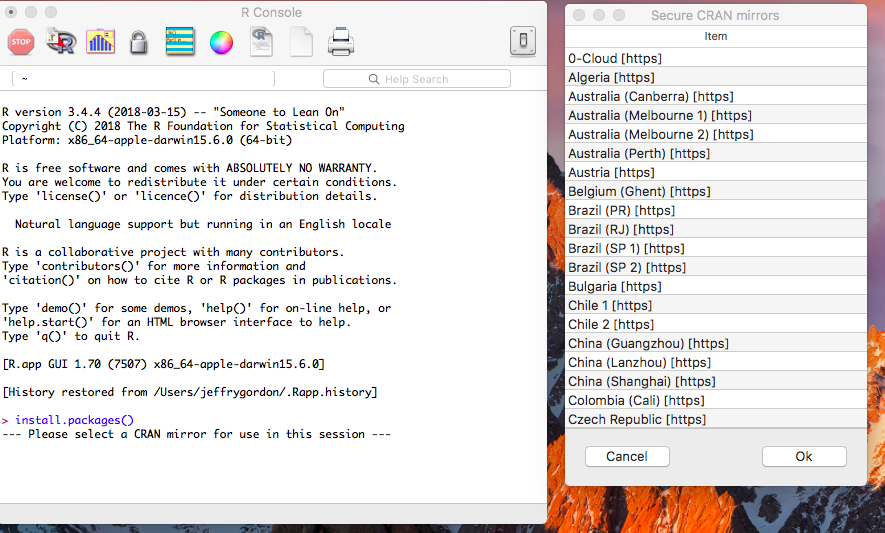
Task: Open an R document in editor
Action: [x=262, y=42]
